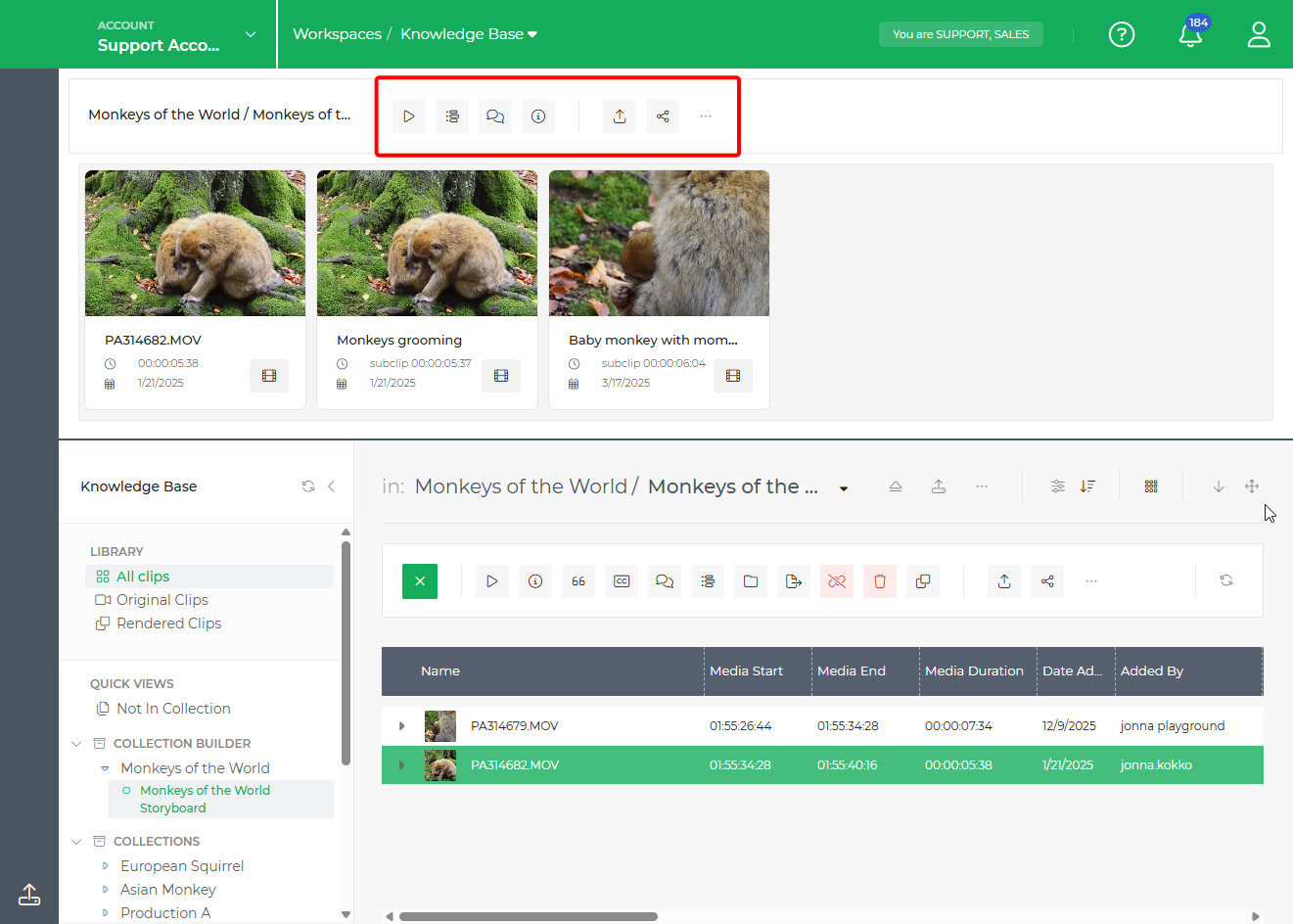The width and height of the screenshot is (1293, 924).
Task: Expand the PA314679.MOV row
Action: point(401,726)
